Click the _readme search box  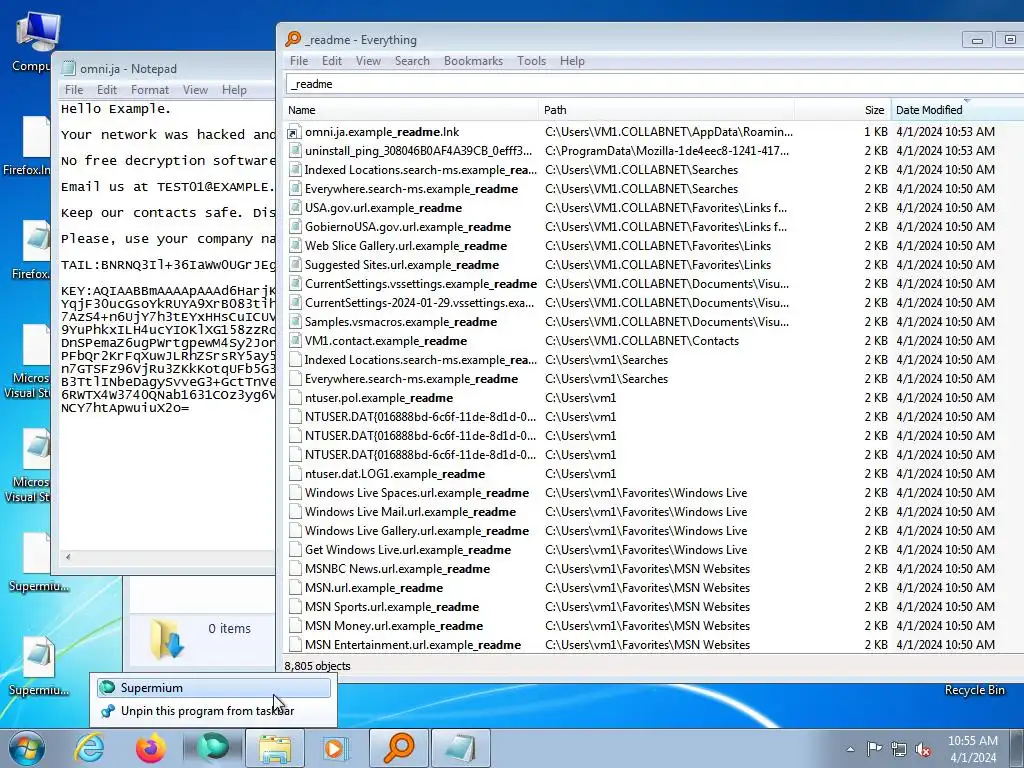[654, 84]
